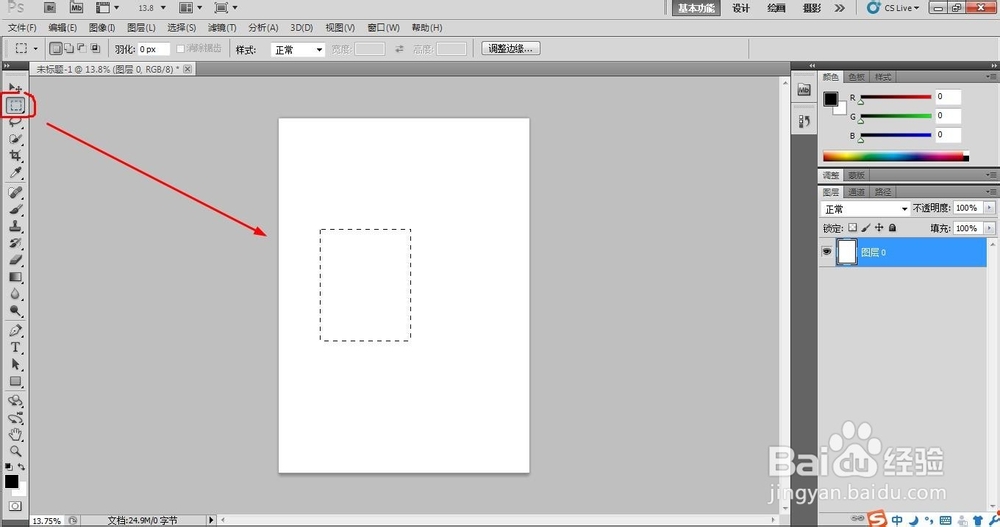Select the History Brush tool
The width and height of the screenshot is (1000, 527).
15,243
